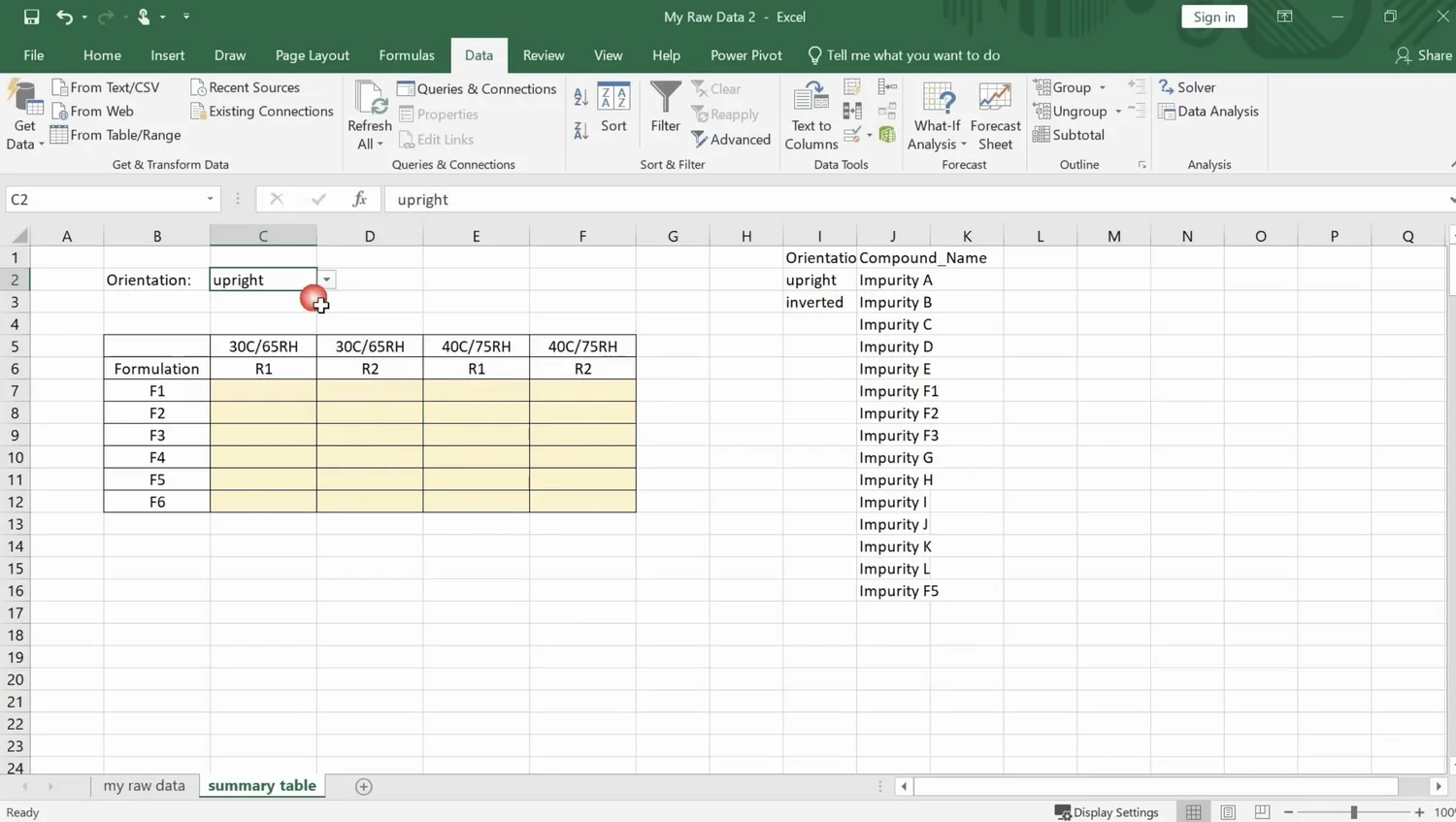Viewport: 1456px width, 822px height.
Task: Click the Remove Duplicates icon
Action: click(852, 110)
